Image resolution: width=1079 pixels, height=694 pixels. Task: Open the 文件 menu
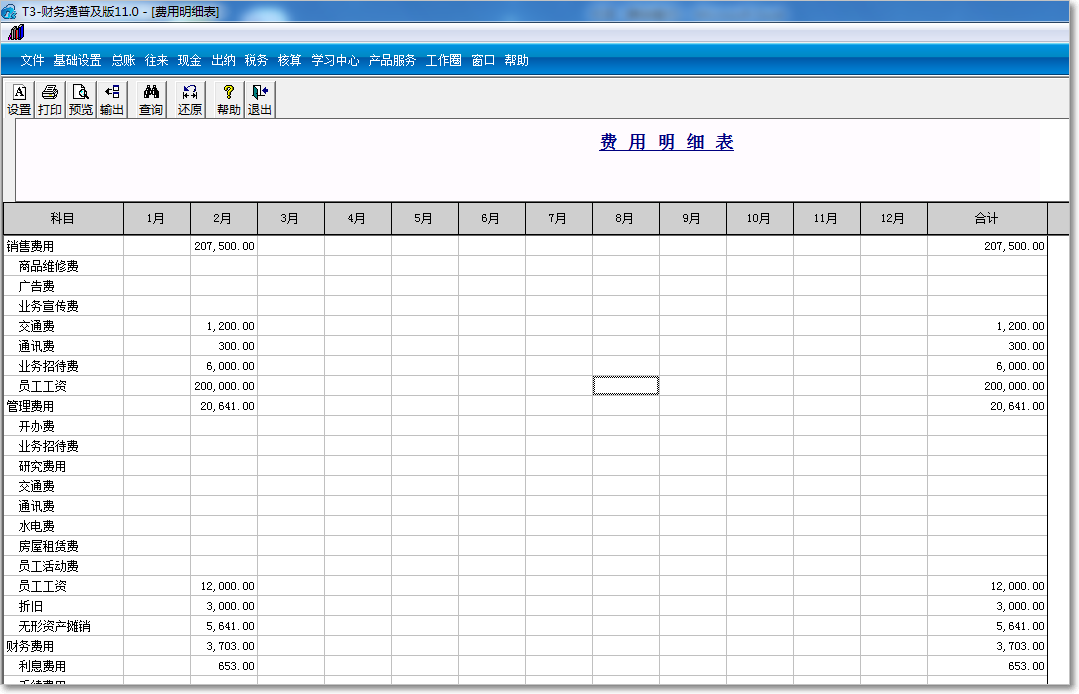pos(32,60)
